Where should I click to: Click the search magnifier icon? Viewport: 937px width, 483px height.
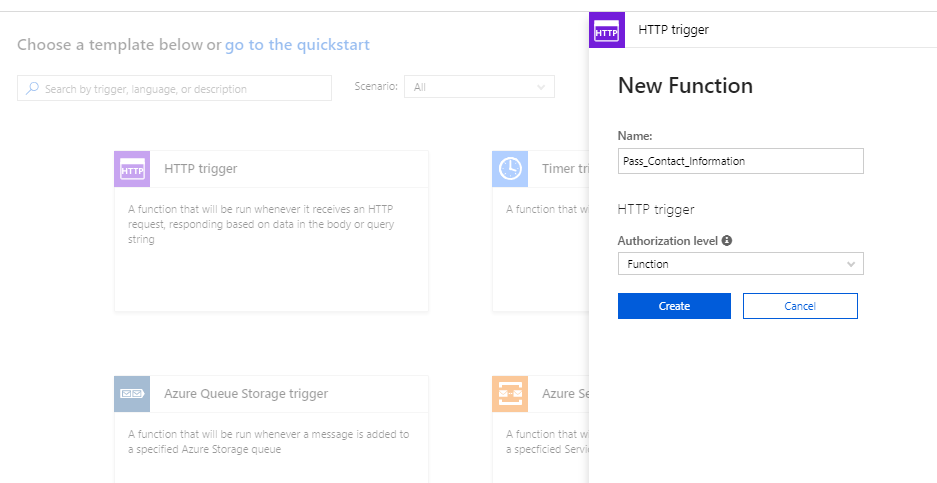31,89
